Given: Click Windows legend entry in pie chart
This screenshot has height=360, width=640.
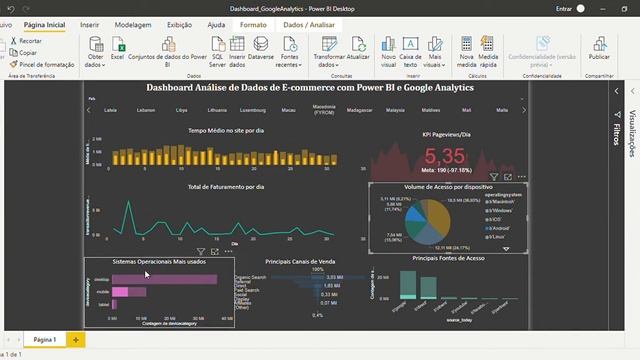Looking at the screenshot, I should [x=499, y=211].
